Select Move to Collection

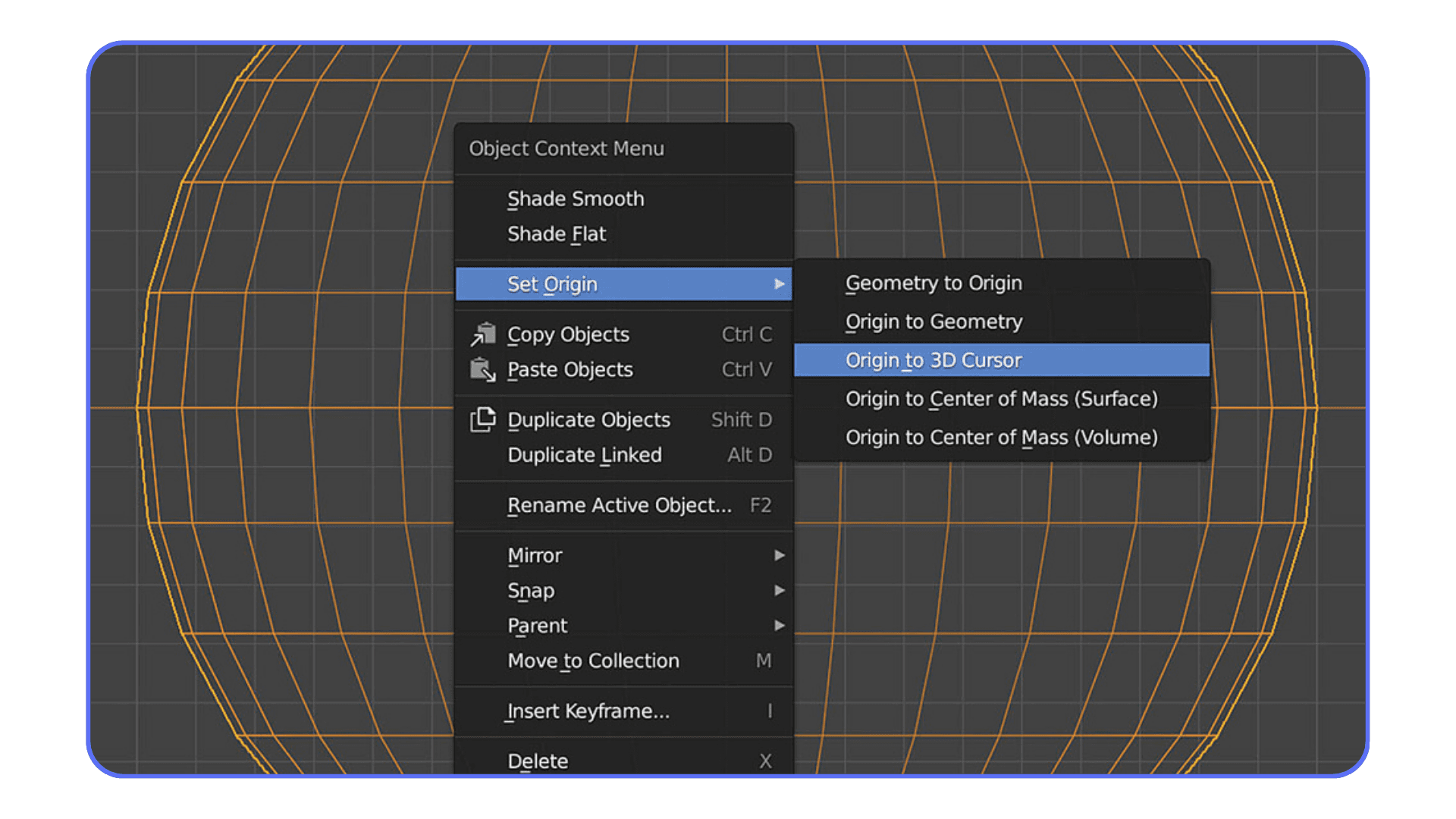tap(592, 661)
